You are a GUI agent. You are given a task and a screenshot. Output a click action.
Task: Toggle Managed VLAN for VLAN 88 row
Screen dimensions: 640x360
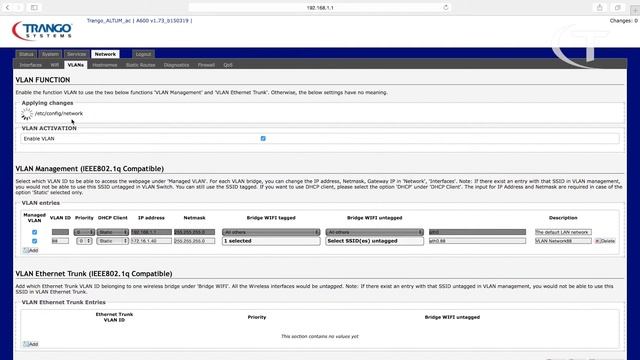(x=34, y=241)
